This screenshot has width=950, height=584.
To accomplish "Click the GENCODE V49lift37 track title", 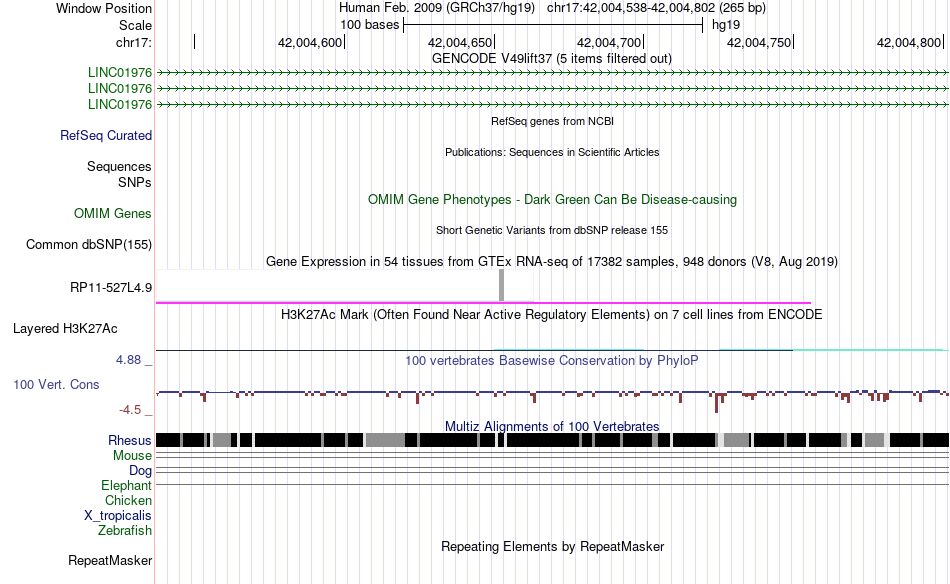I will pos(551,59).
